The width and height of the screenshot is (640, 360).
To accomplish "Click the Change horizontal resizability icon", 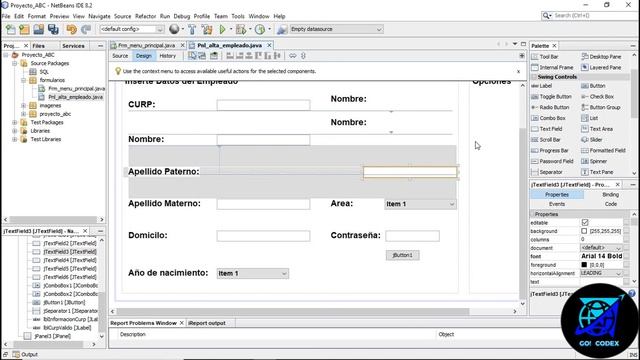I will [293, 56].
